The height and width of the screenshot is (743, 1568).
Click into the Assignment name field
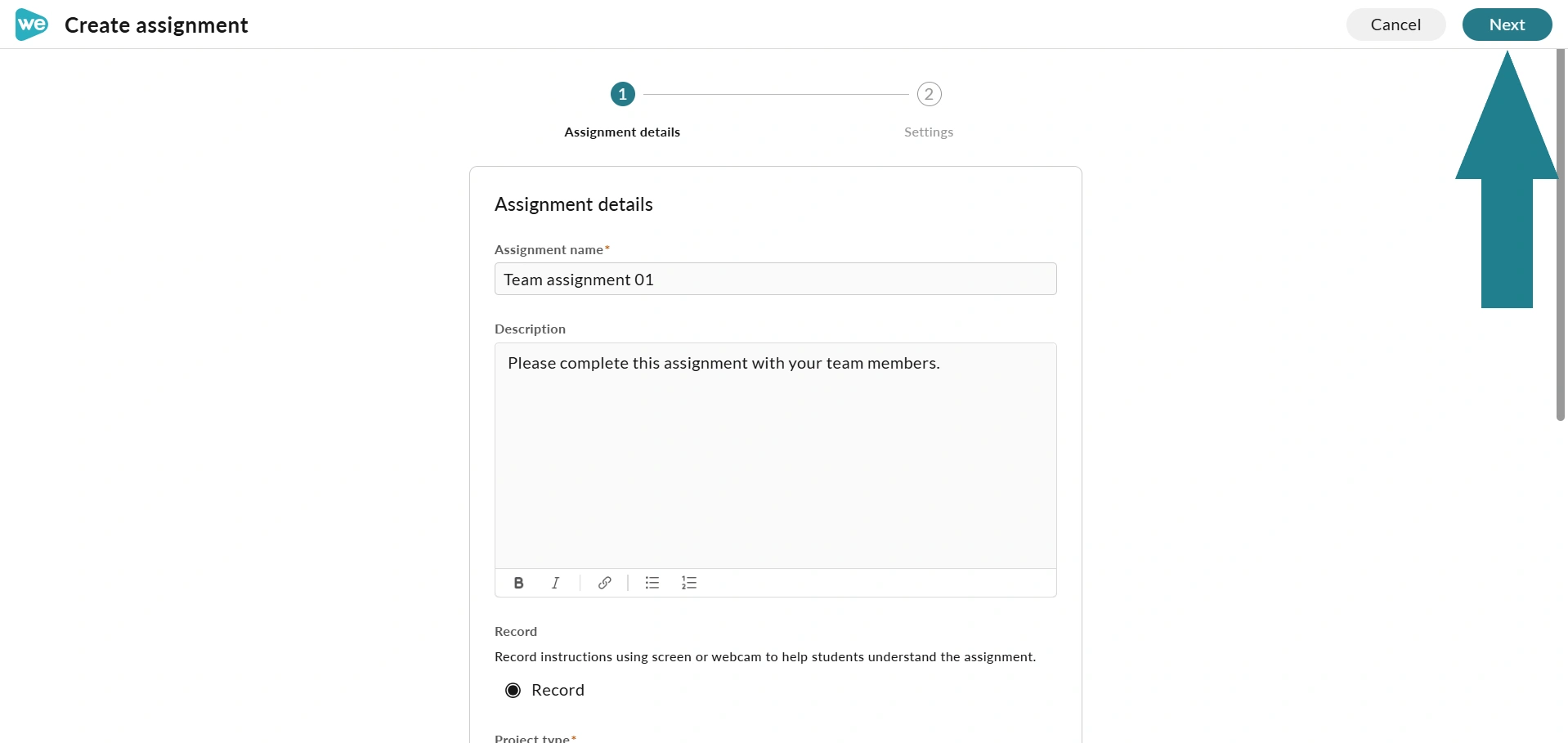[x=775, y=279]
